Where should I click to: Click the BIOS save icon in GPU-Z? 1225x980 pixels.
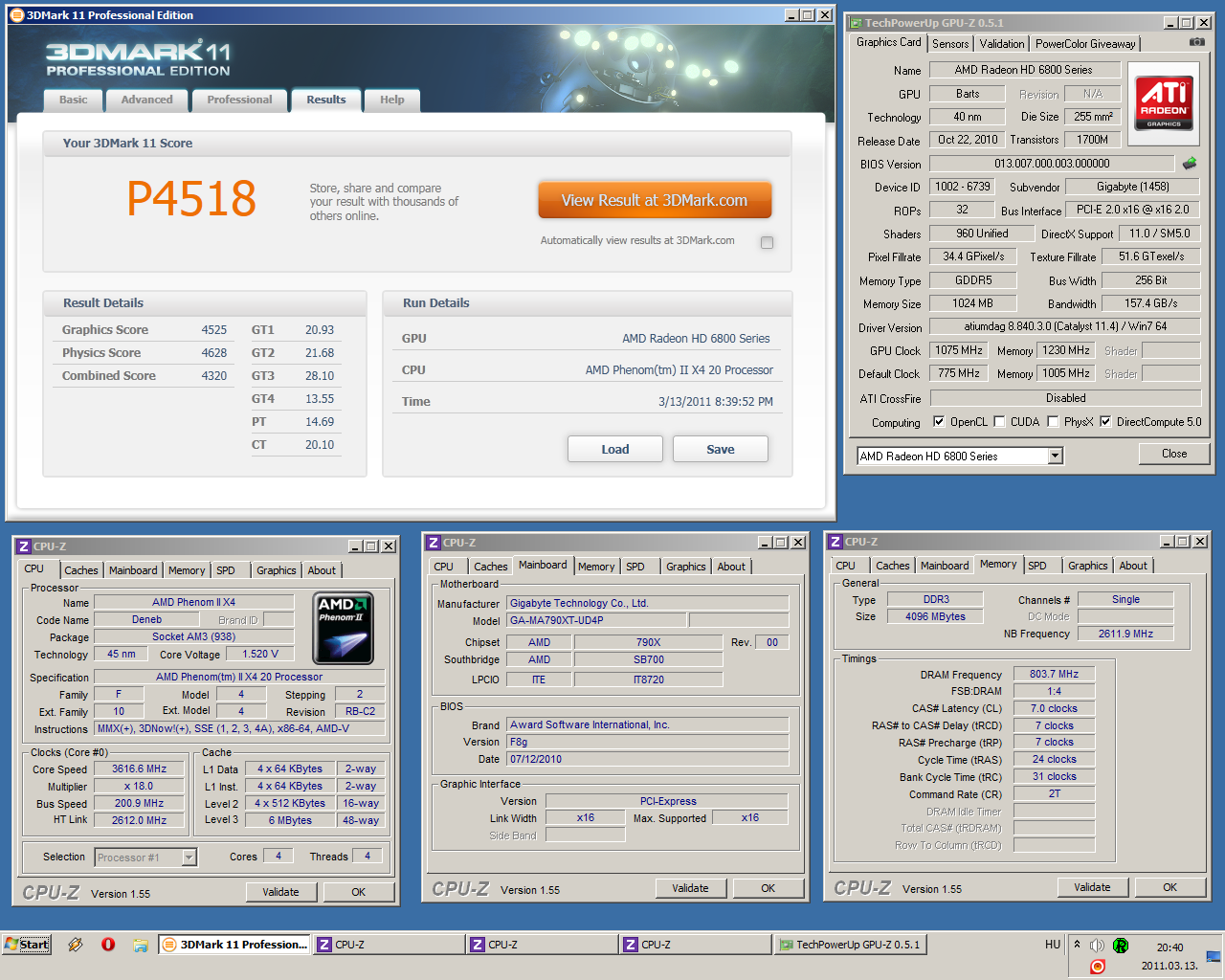1190,164
